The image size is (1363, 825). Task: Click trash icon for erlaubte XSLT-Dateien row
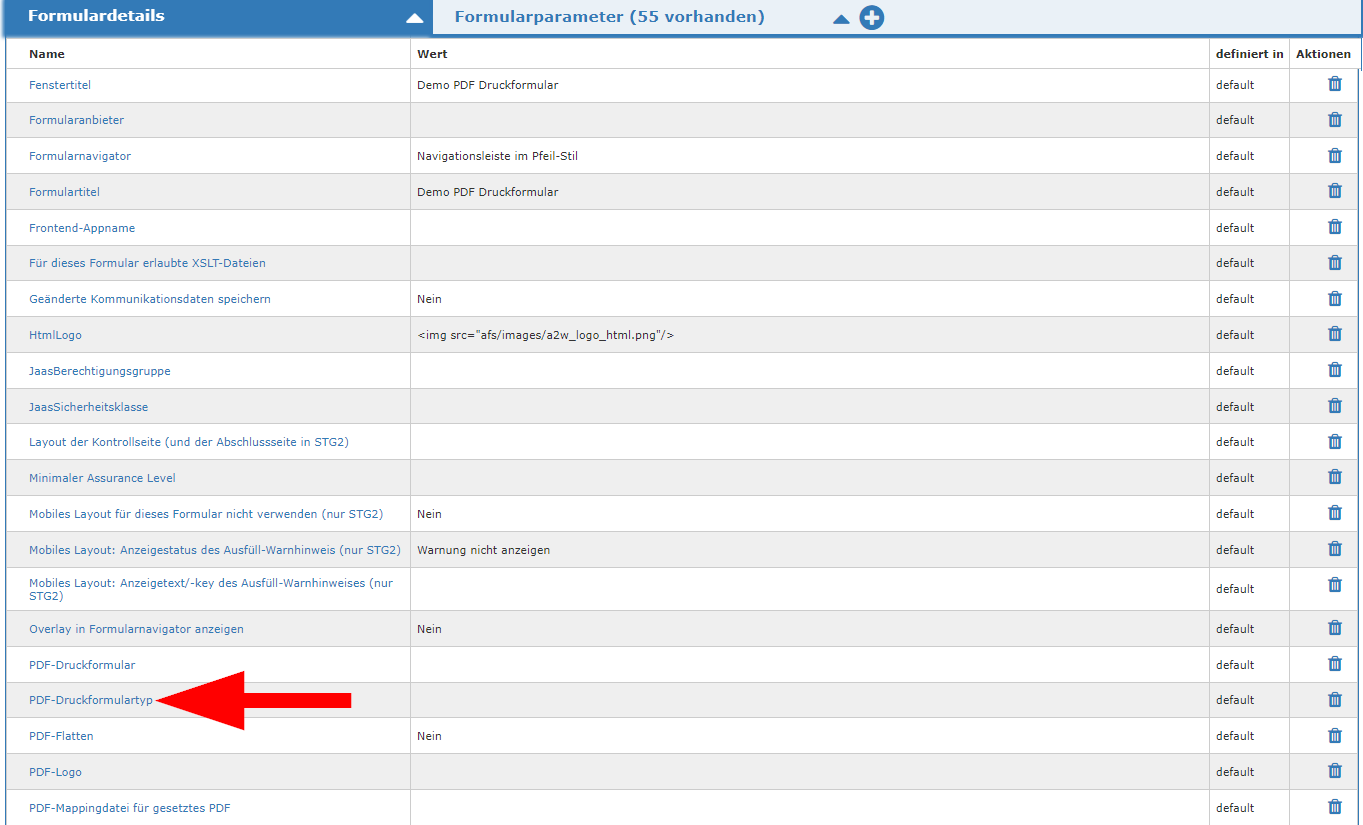pos(1334,263)
